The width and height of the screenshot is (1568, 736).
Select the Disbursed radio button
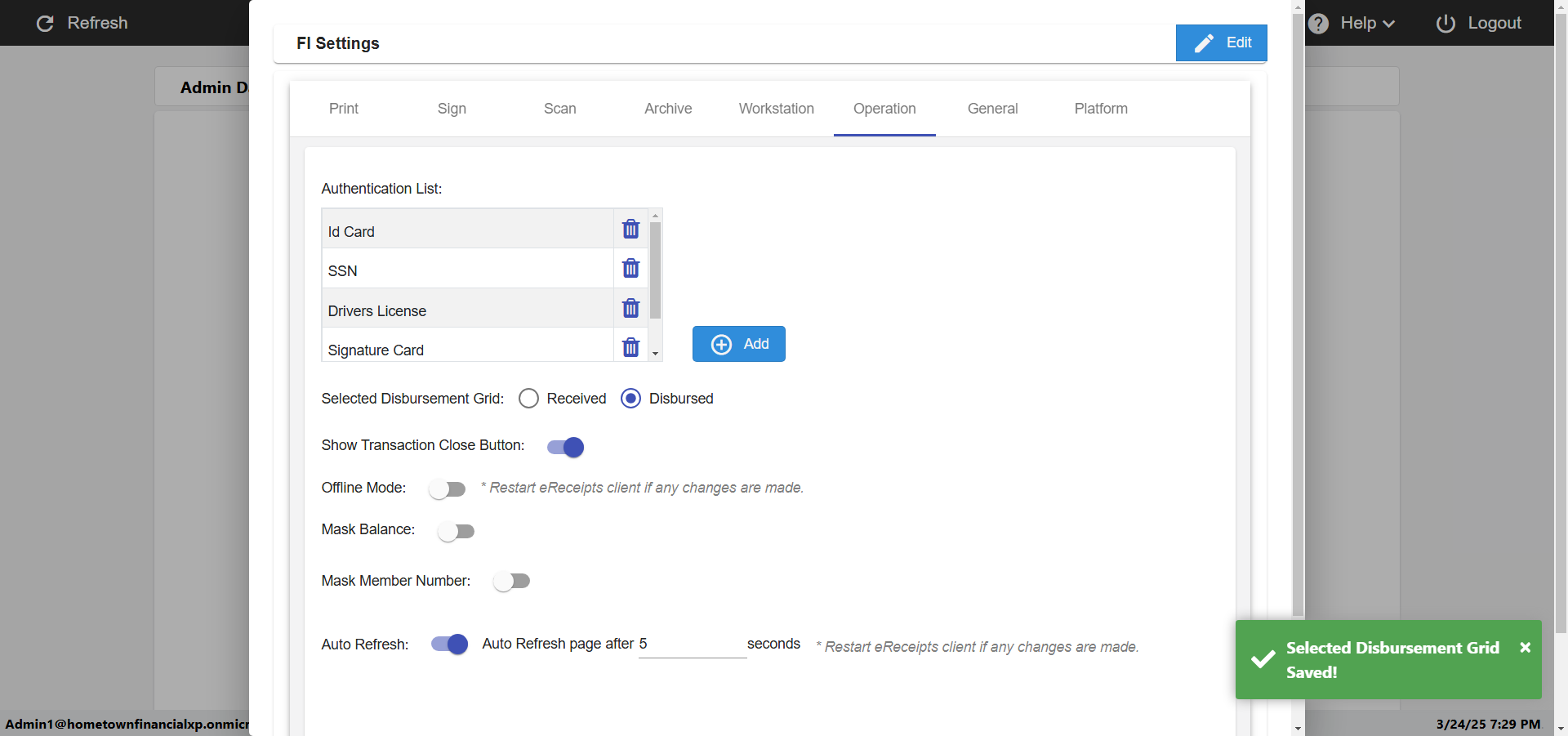[630, 399]
